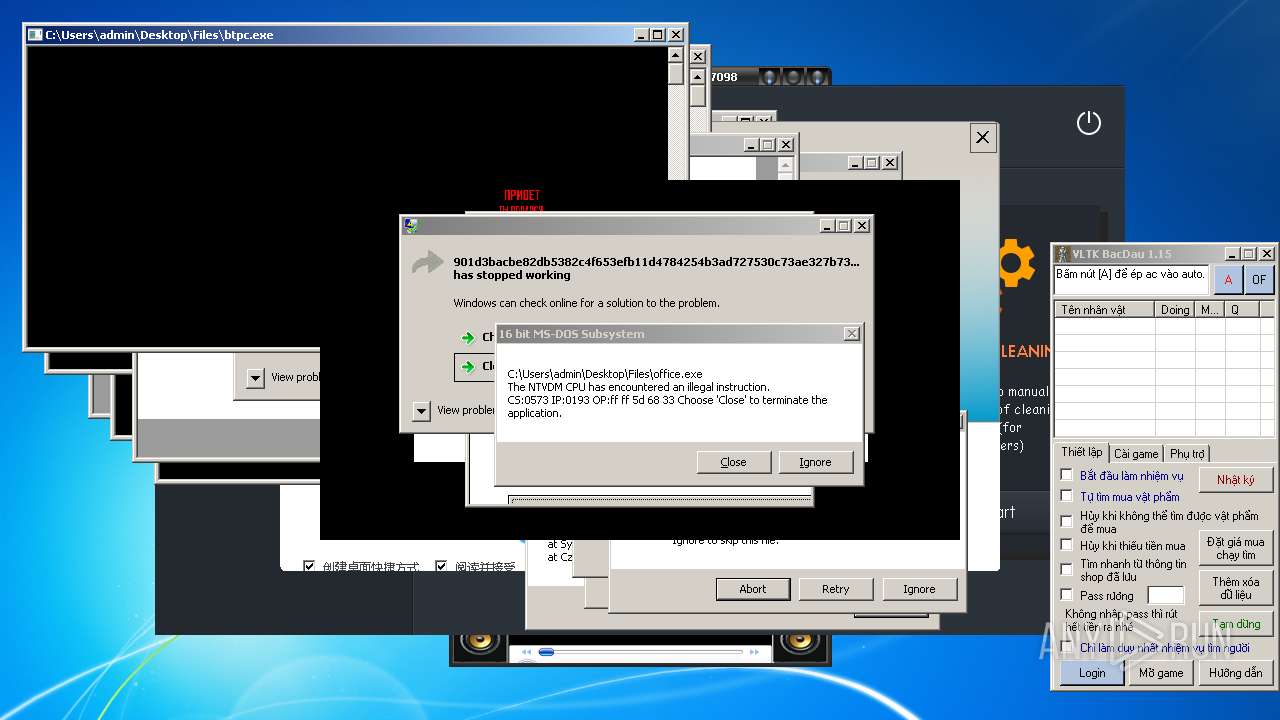Open the 'Phụ trợ' tab
Viewport: 1280px width, 720px height.
(x=1187, y=454)
